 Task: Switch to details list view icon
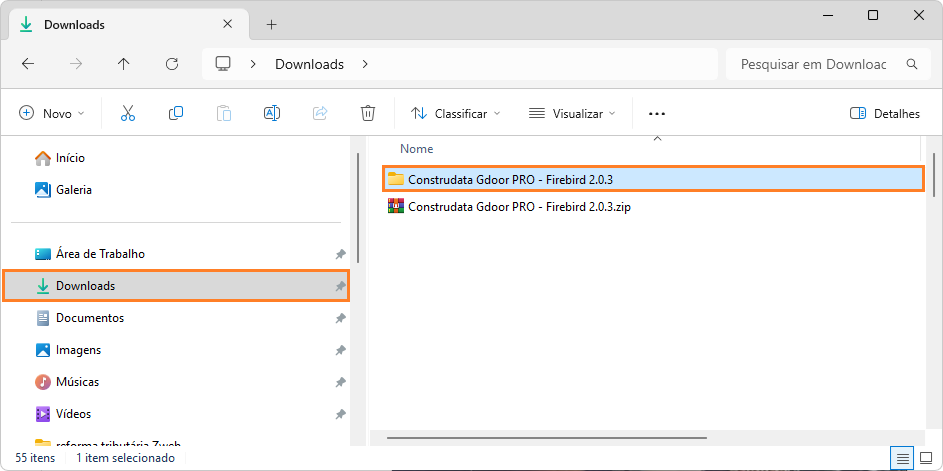903,458
